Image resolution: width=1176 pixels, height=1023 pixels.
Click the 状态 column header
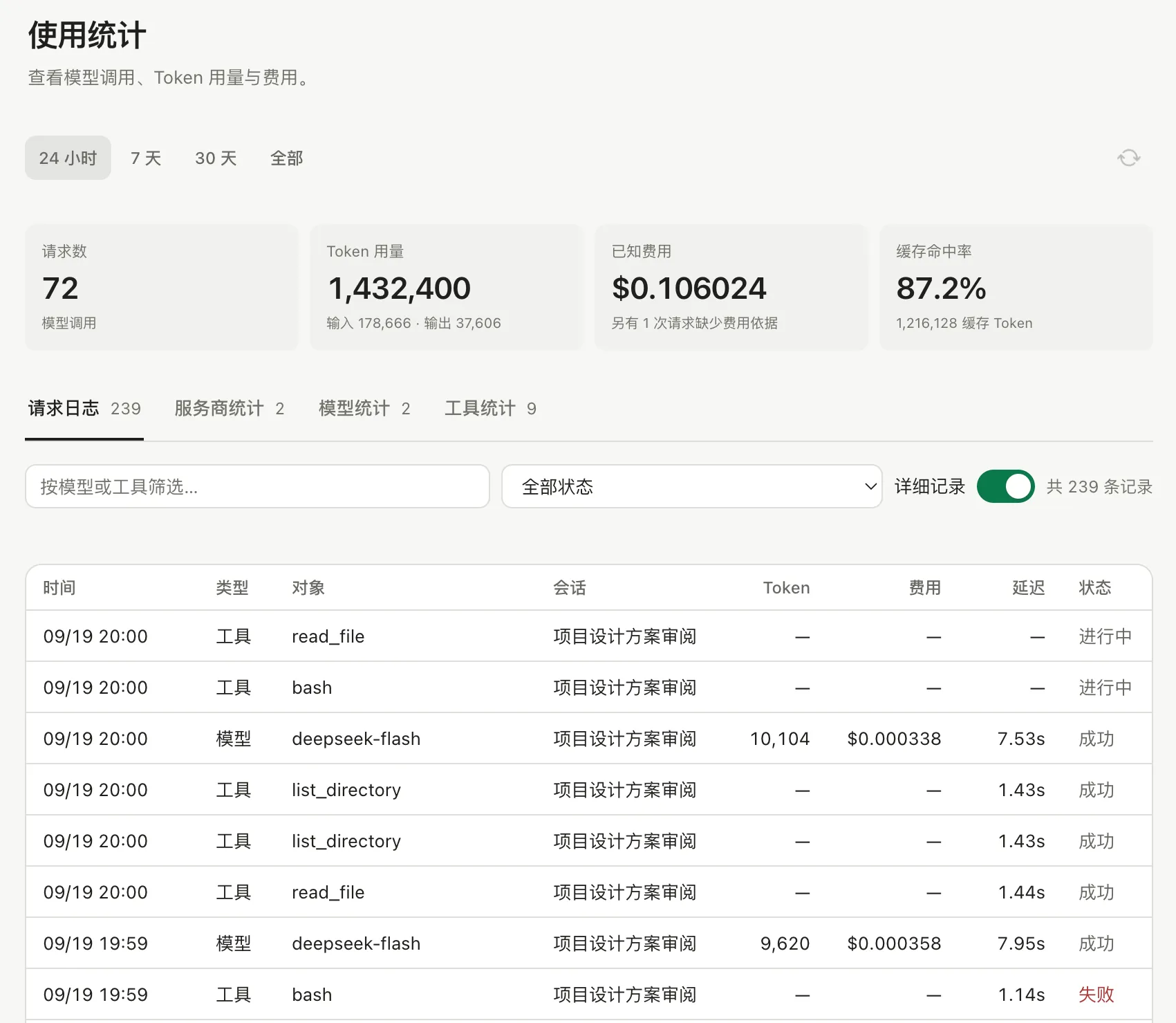(x=1095, y=587)
